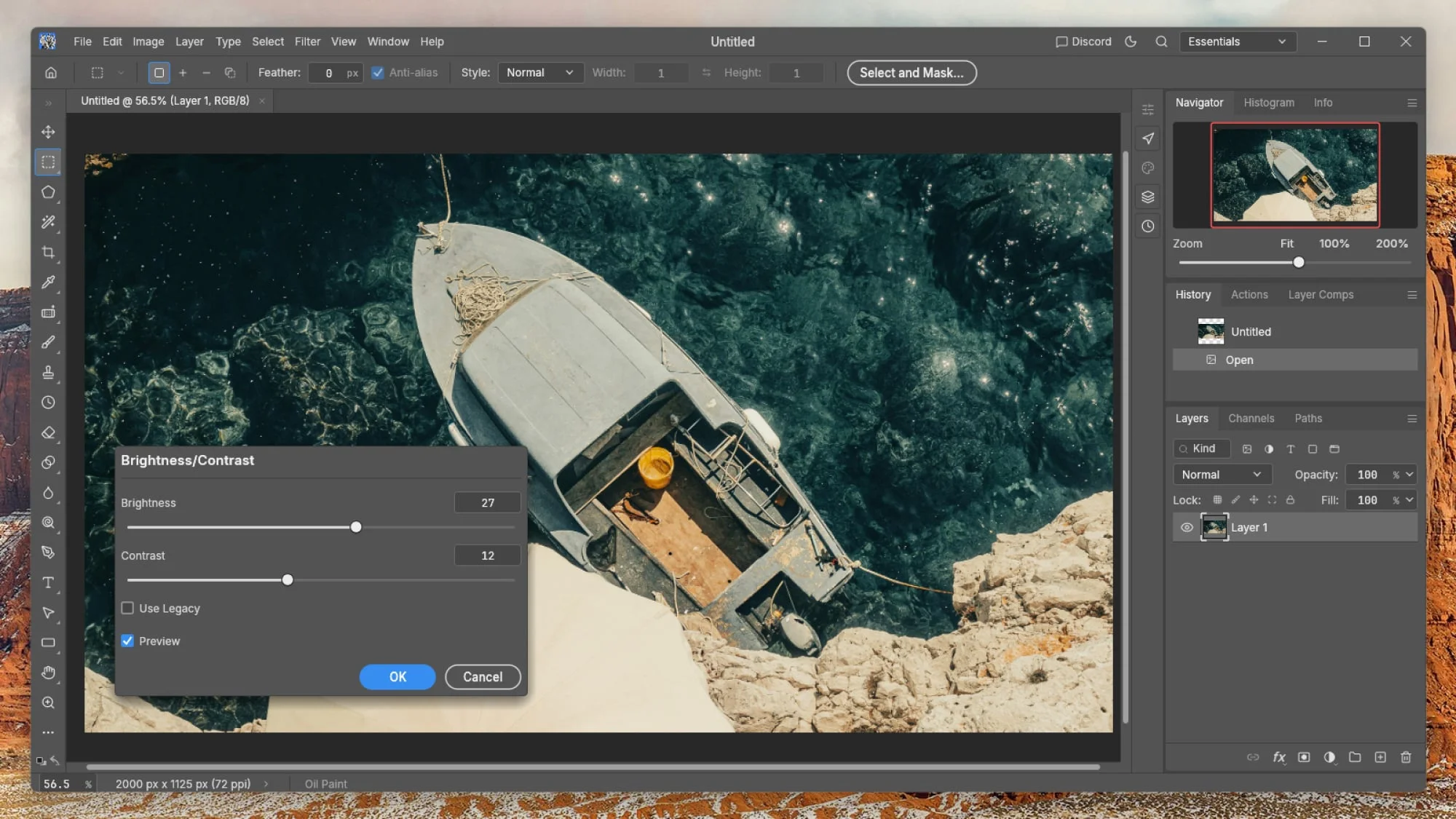Click the Select and Mask button
This screenshot has height=819, width=1456.
click(911, 73)
